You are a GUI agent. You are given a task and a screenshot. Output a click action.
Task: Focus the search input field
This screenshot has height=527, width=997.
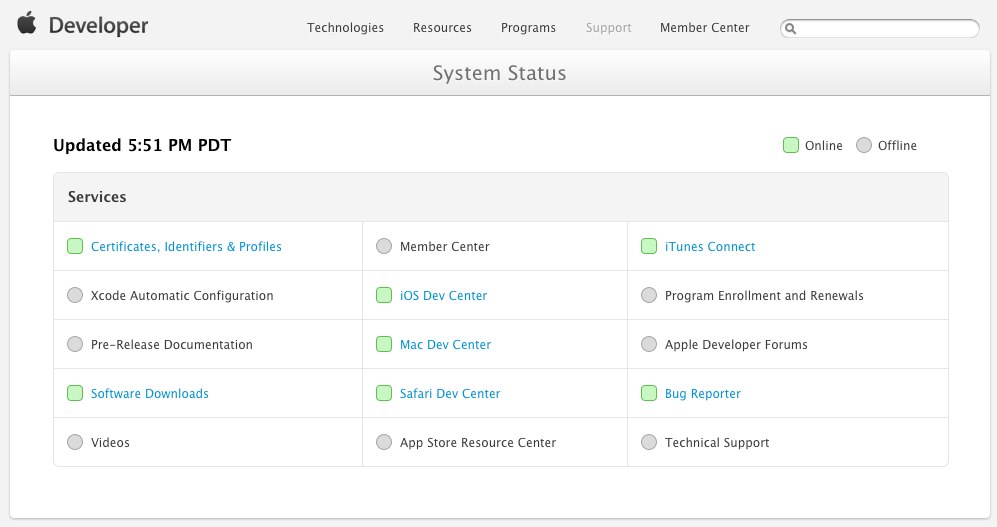(886, 29)
